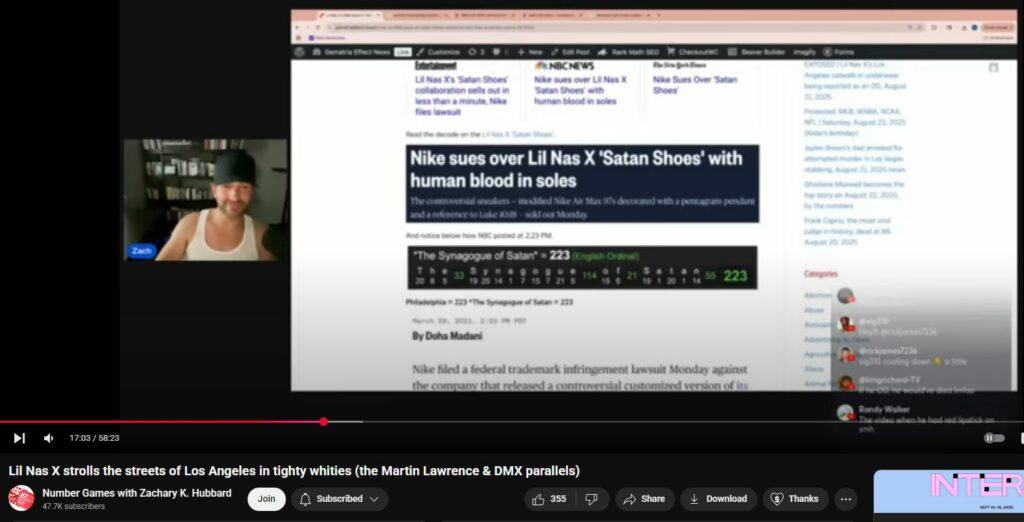Share this video

(644, 499)
